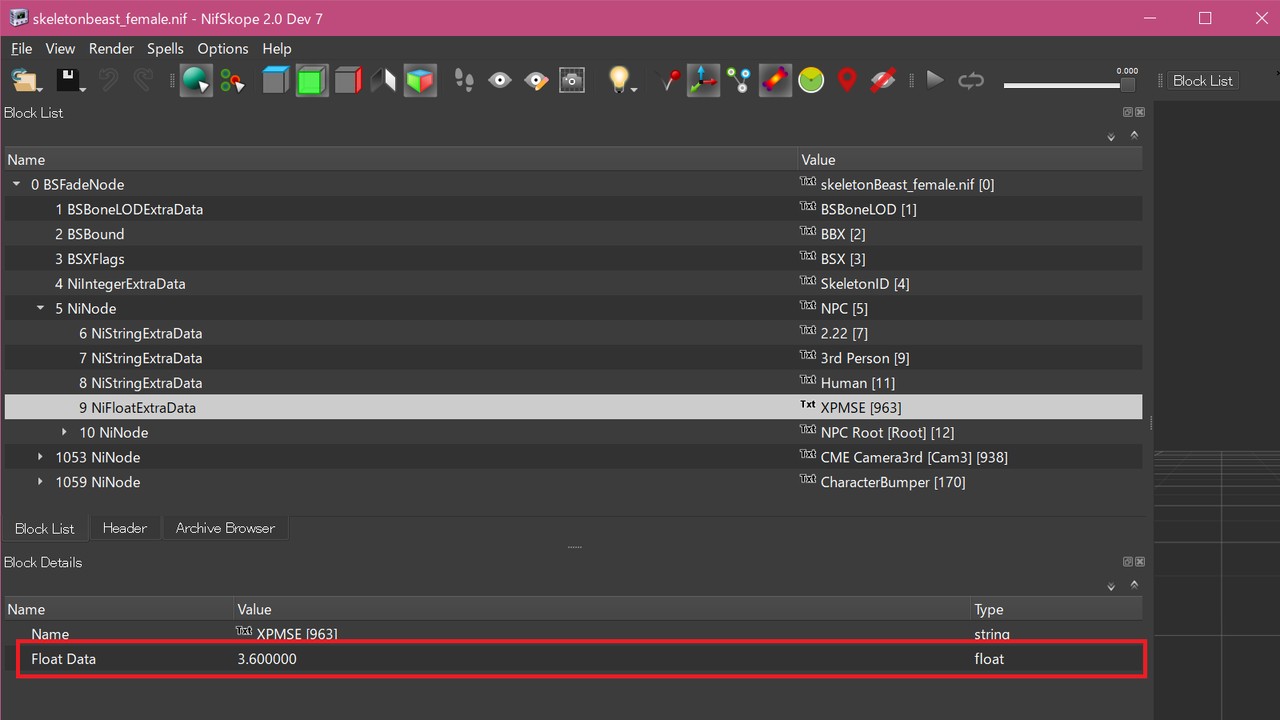Expand the 10 NiNode tree node

pyautogui.click(x=65, y=432)
